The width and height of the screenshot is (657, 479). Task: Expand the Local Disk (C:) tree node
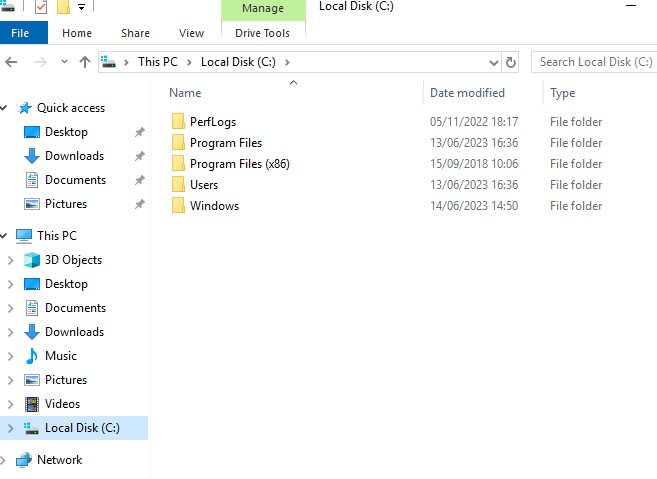click(x=11, y=428)
